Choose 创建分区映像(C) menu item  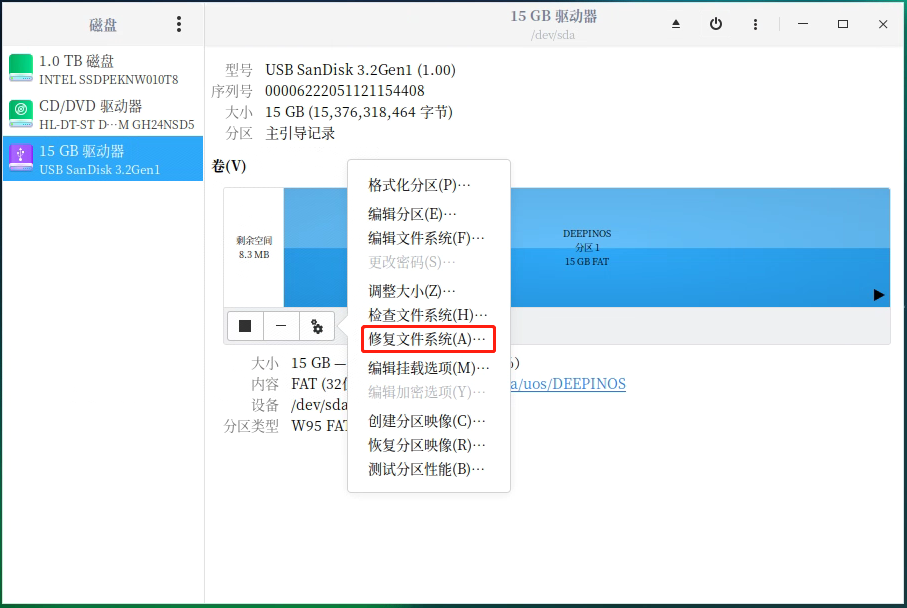tap(427, 421)
